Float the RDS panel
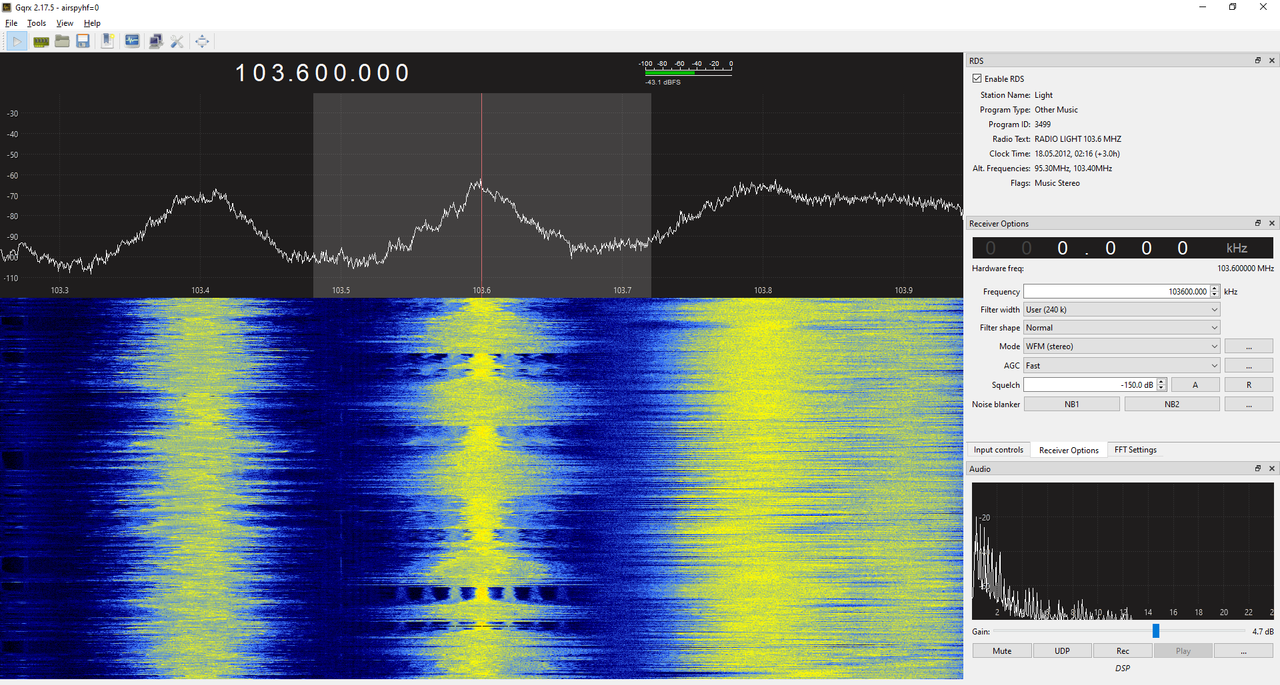The height and width of the screenshot is (685, 1280). [x=1258, y=61]
